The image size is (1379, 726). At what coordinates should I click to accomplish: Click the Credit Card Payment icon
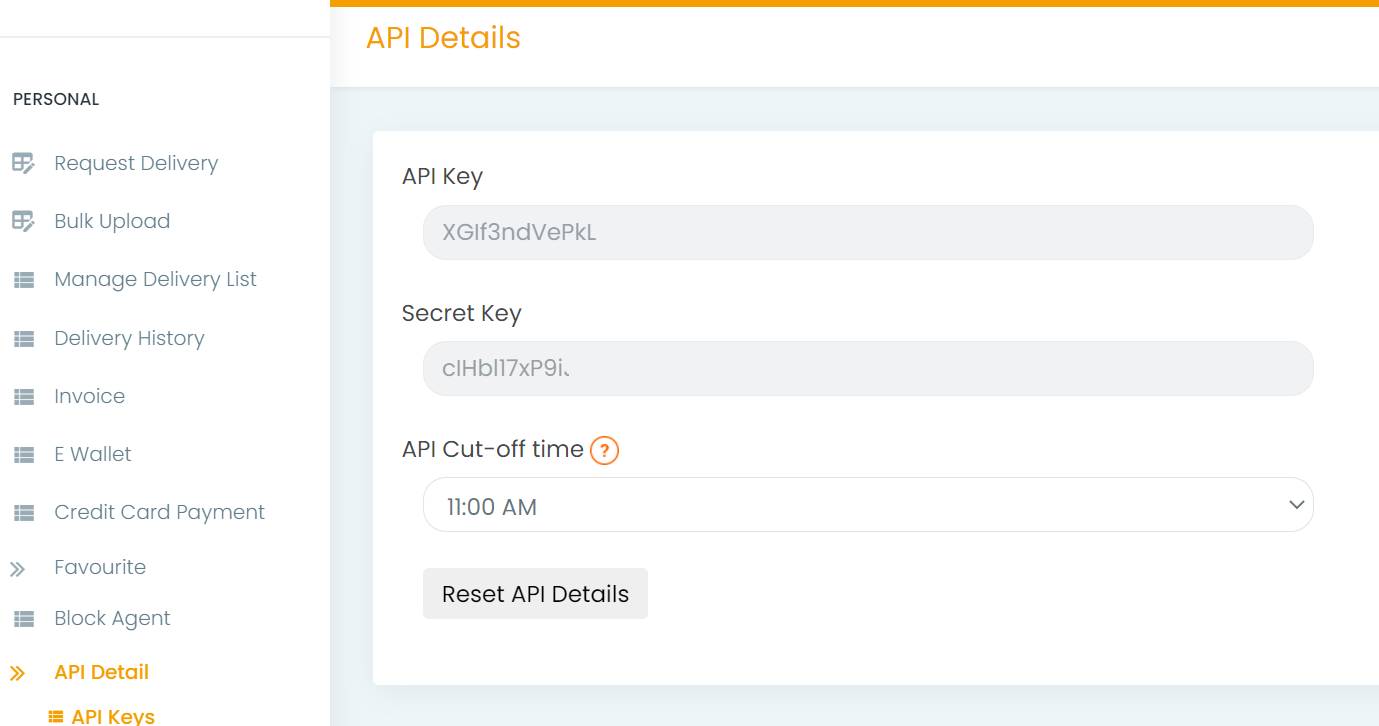tap(23, 511)
